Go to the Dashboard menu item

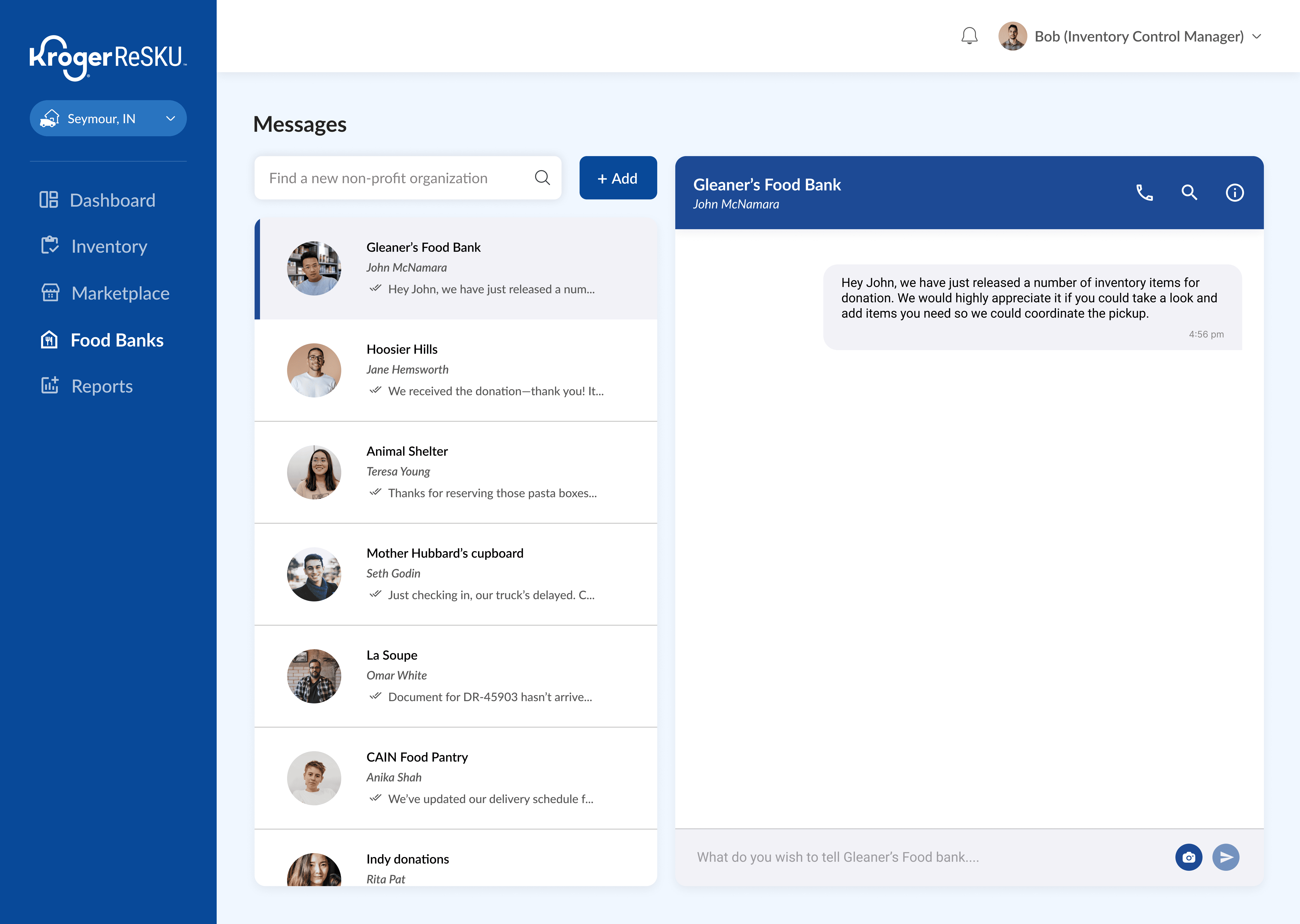112,200
